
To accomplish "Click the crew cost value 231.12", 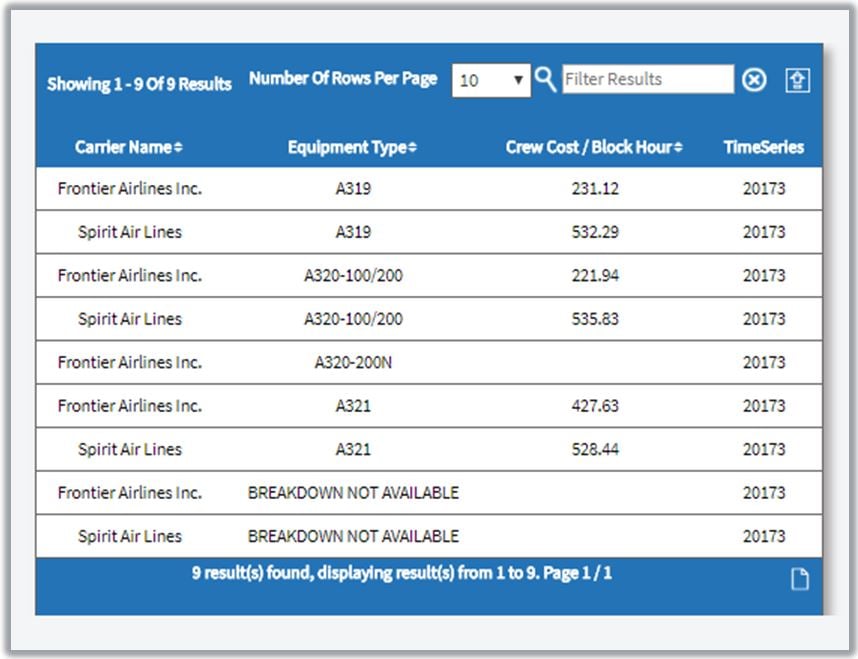I will coord(594,188).
